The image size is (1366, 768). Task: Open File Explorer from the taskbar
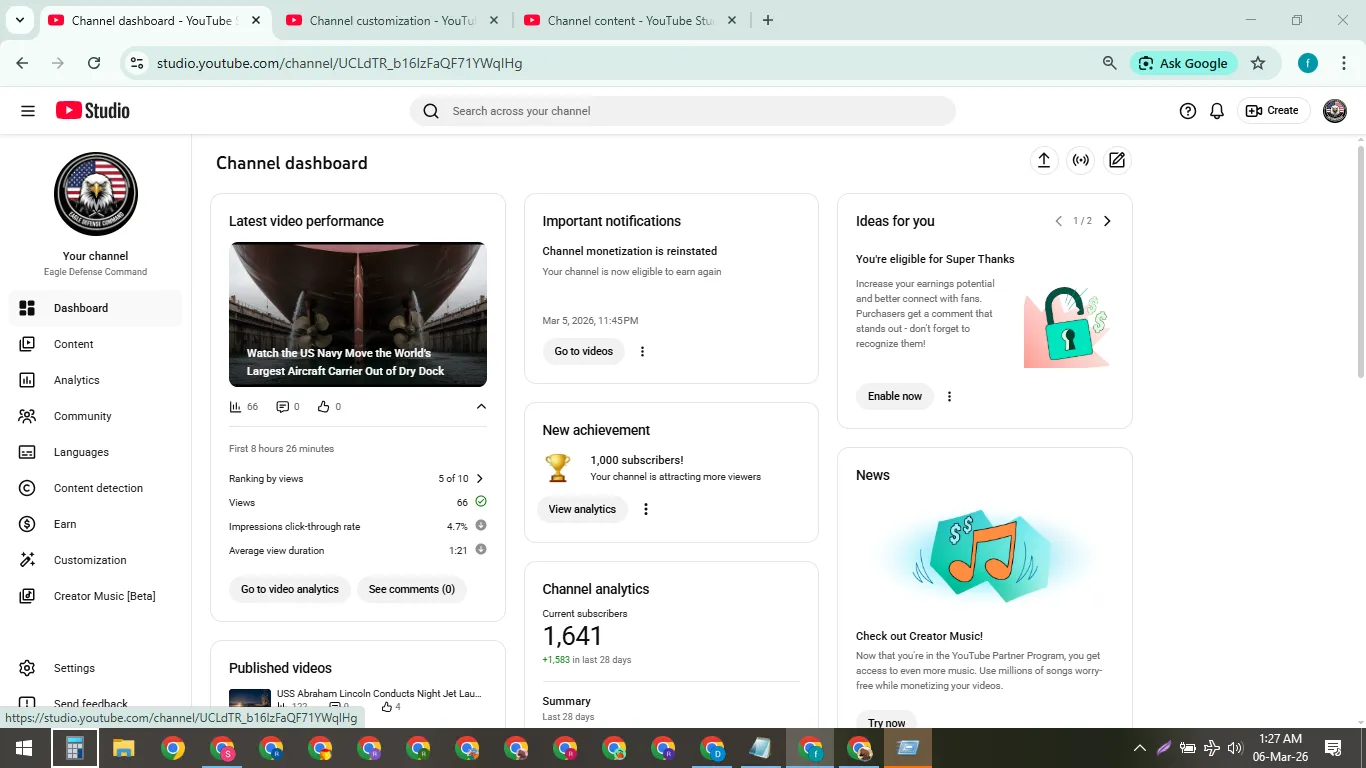pos(123,748)
